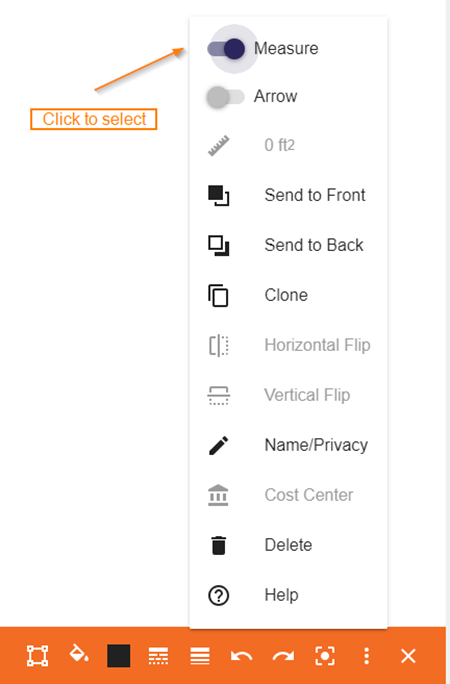Image resolution: width=450 pixels, height=684 pixels.
Task: Click the paint bucket fill tool
Action: [x=79, y=653]
